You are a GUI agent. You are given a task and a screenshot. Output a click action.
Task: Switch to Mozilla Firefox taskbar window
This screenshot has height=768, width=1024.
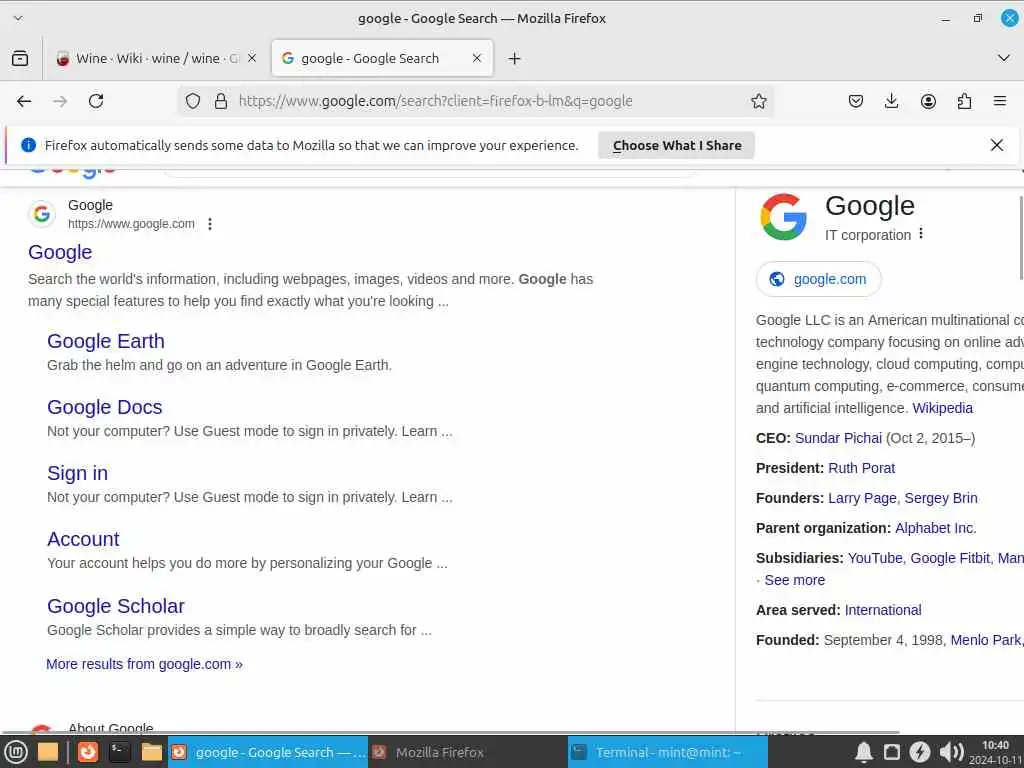[x=468, y=752]
